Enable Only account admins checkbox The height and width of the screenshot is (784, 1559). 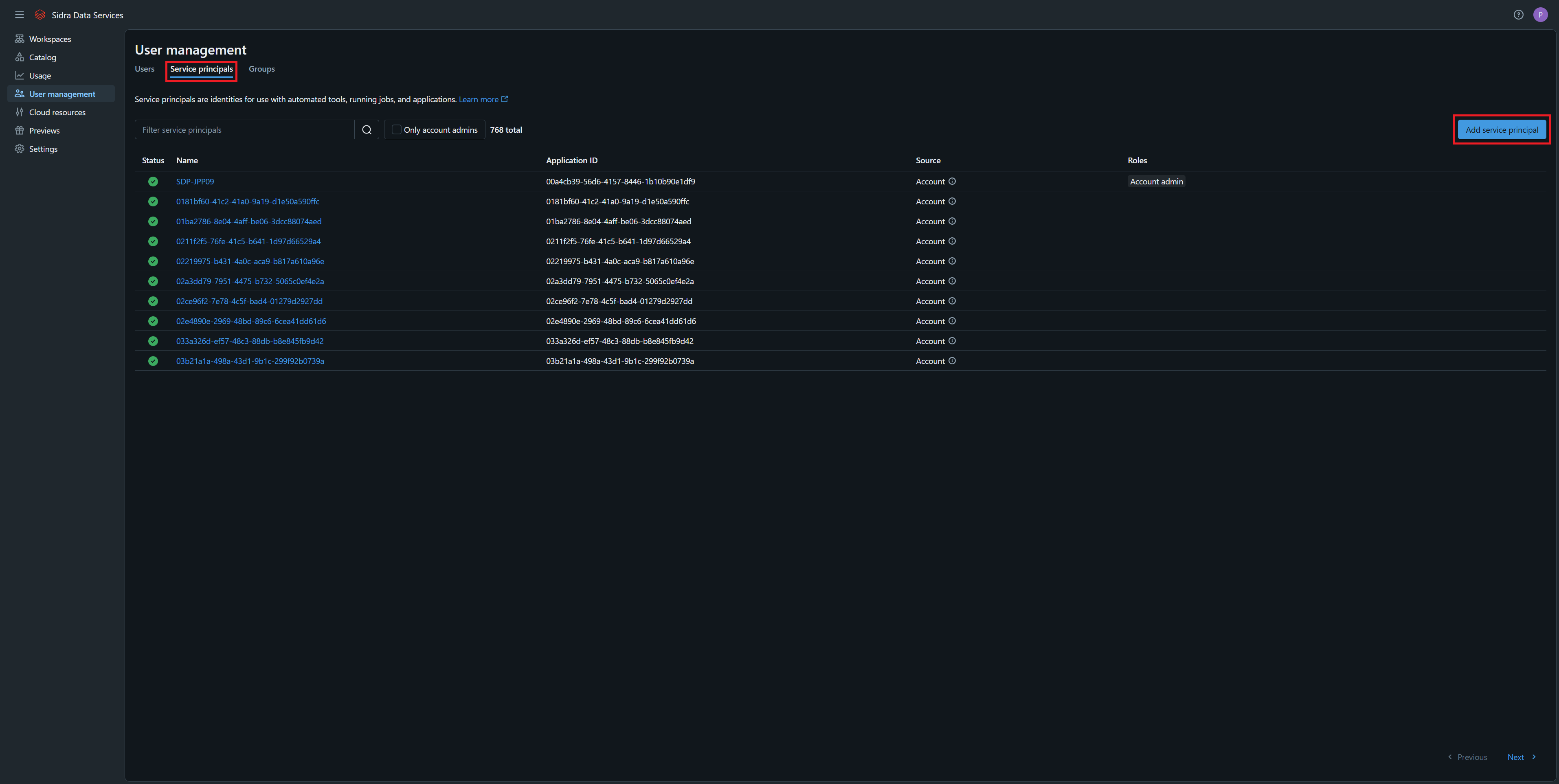(x=396, y=129)
